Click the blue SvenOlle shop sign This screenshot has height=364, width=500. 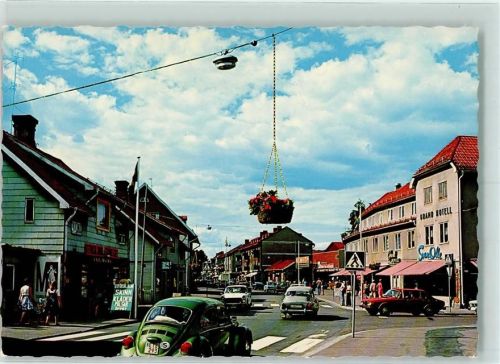[430, 253]
